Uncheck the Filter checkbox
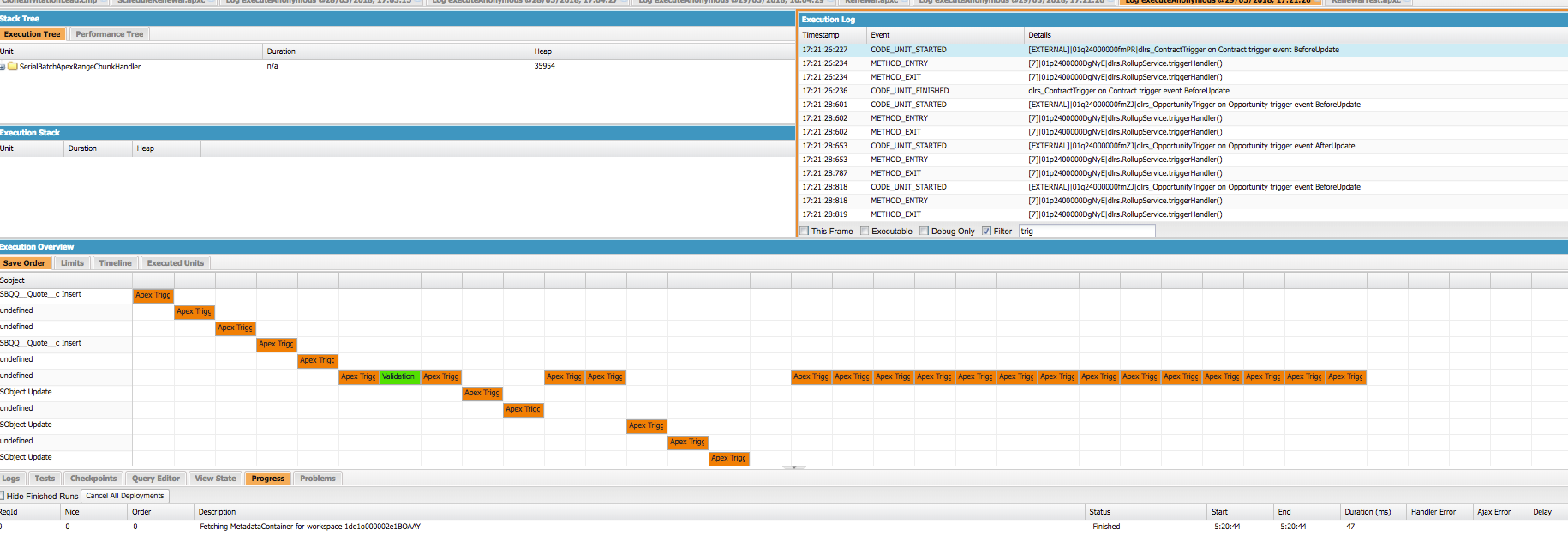1568x542 pixels. tap(986, 231)
